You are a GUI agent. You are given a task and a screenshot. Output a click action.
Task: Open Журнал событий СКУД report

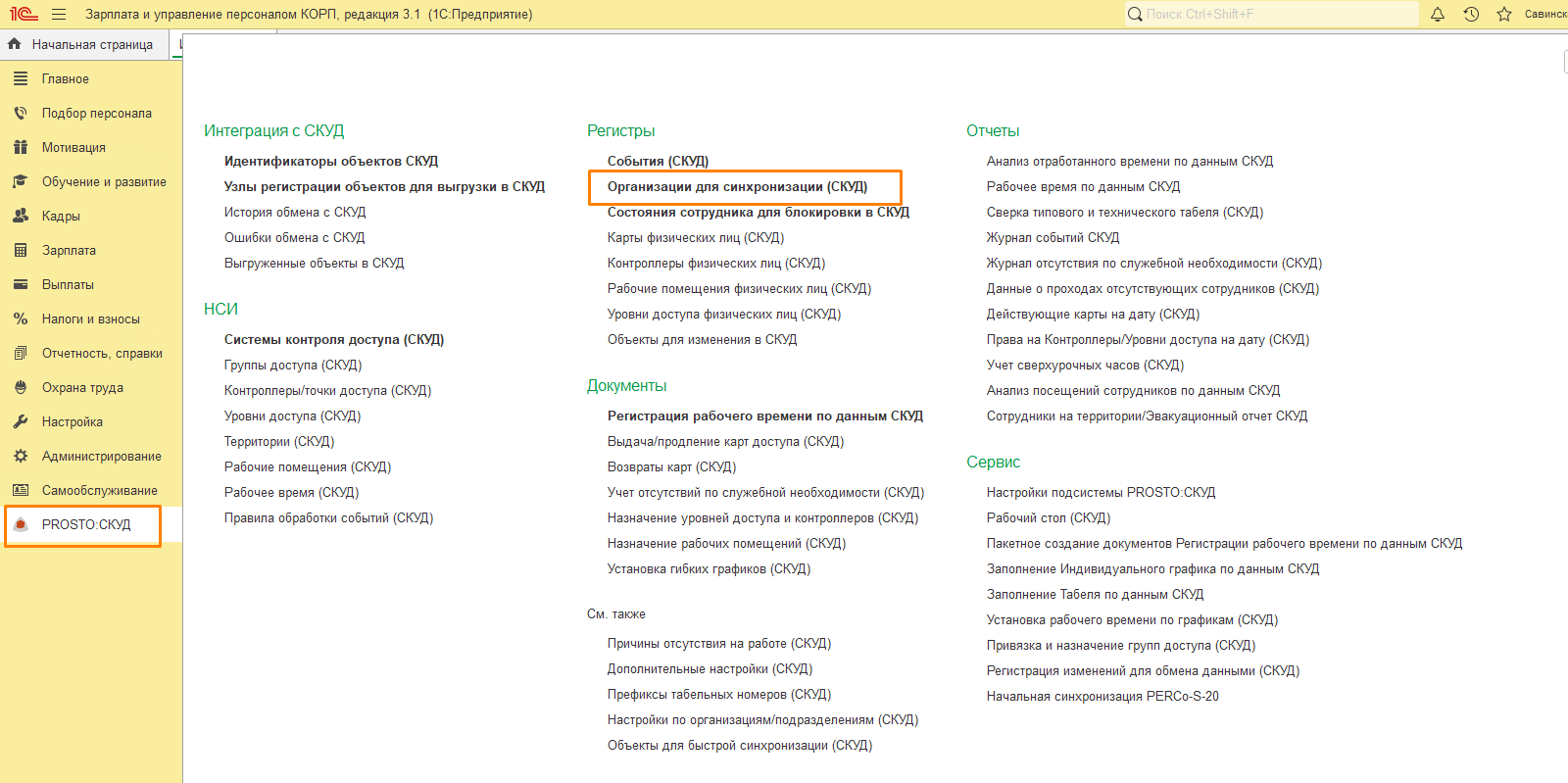pos(1053,237)
